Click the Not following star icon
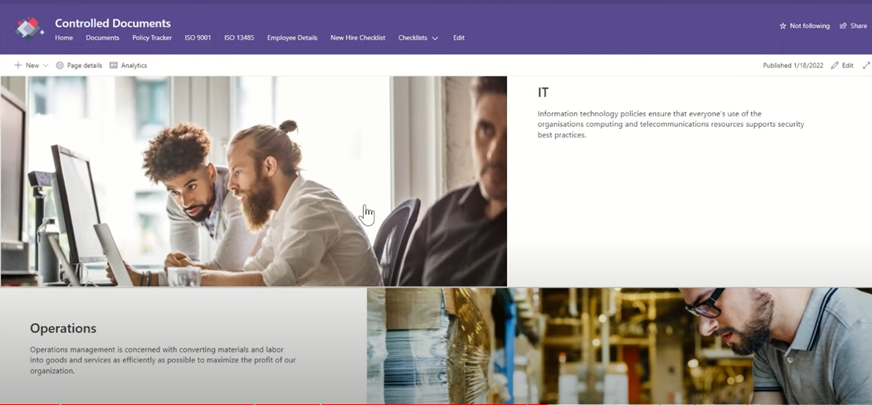 (783, 26)
